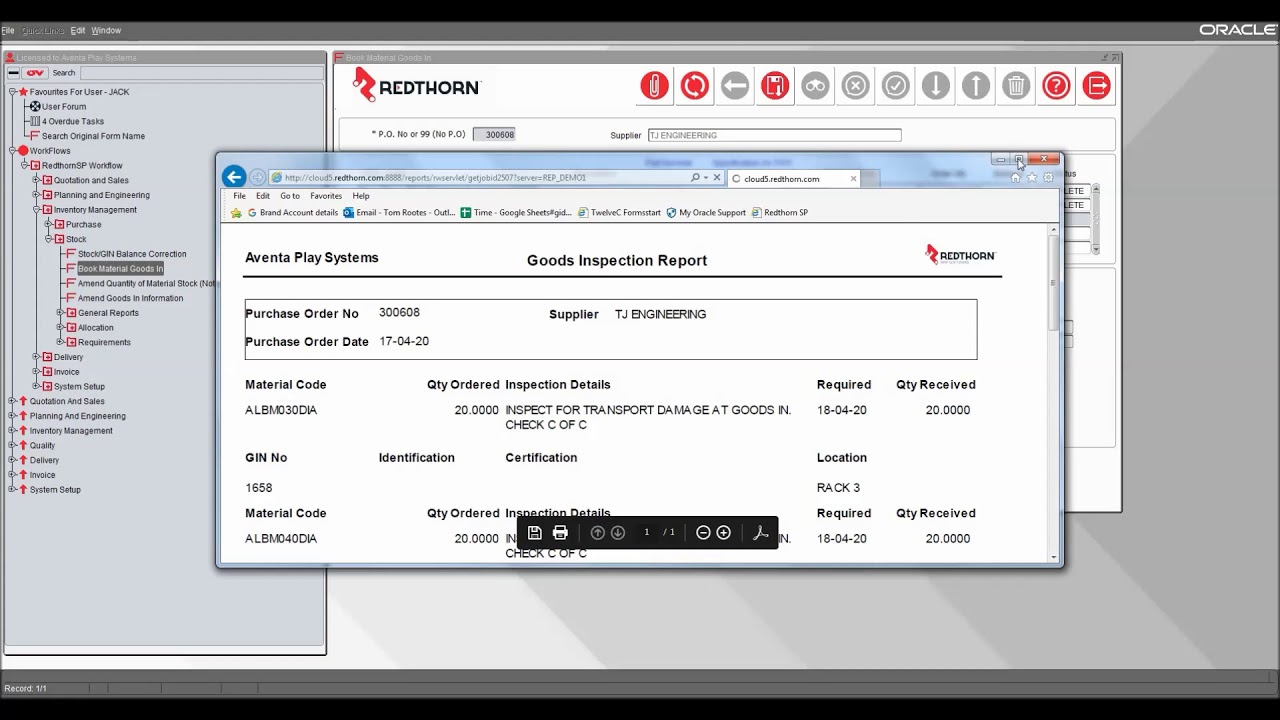
Task: Click the grey cancel X circle icon
Action: point(855,86)
